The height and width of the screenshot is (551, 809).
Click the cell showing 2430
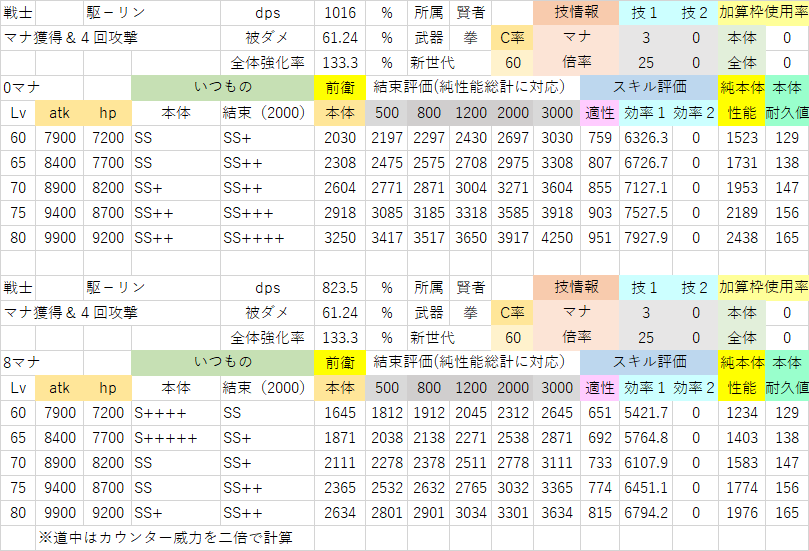471,138
